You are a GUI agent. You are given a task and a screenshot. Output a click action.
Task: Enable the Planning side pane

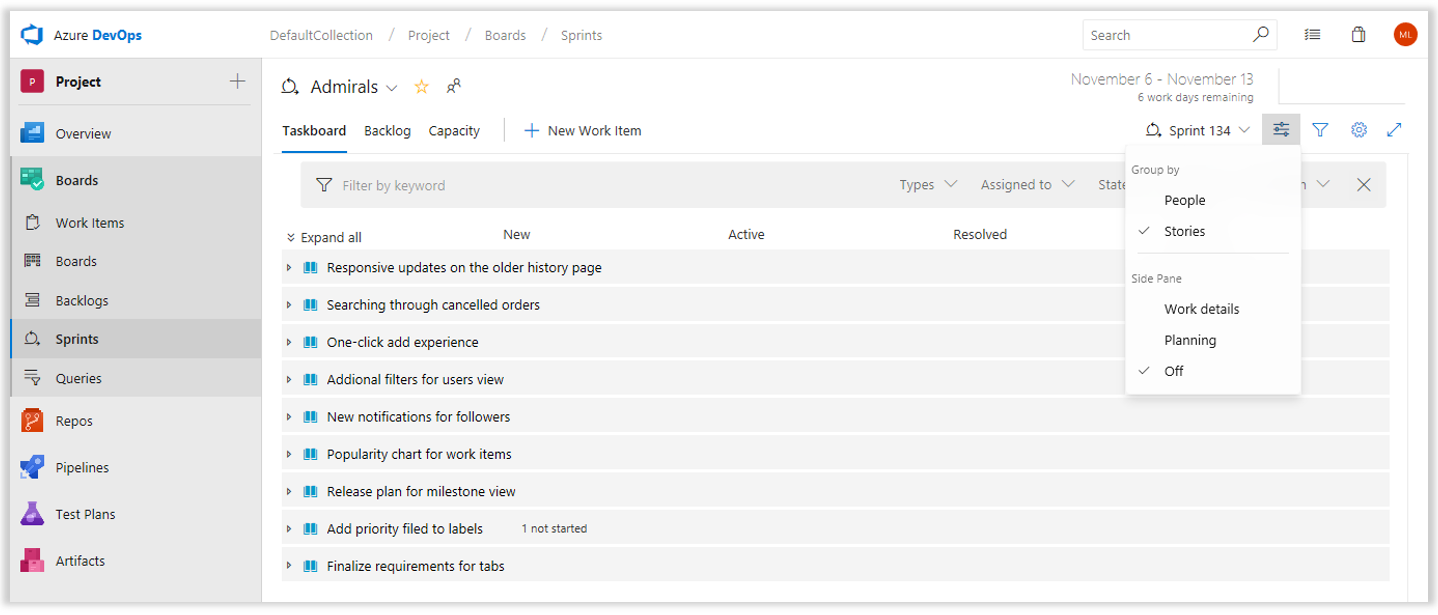(1190, 340)
